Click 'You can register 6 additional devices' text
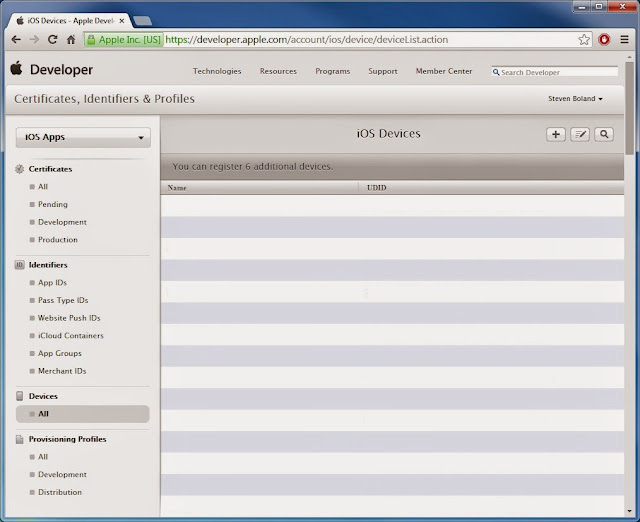 coord(253,167)
